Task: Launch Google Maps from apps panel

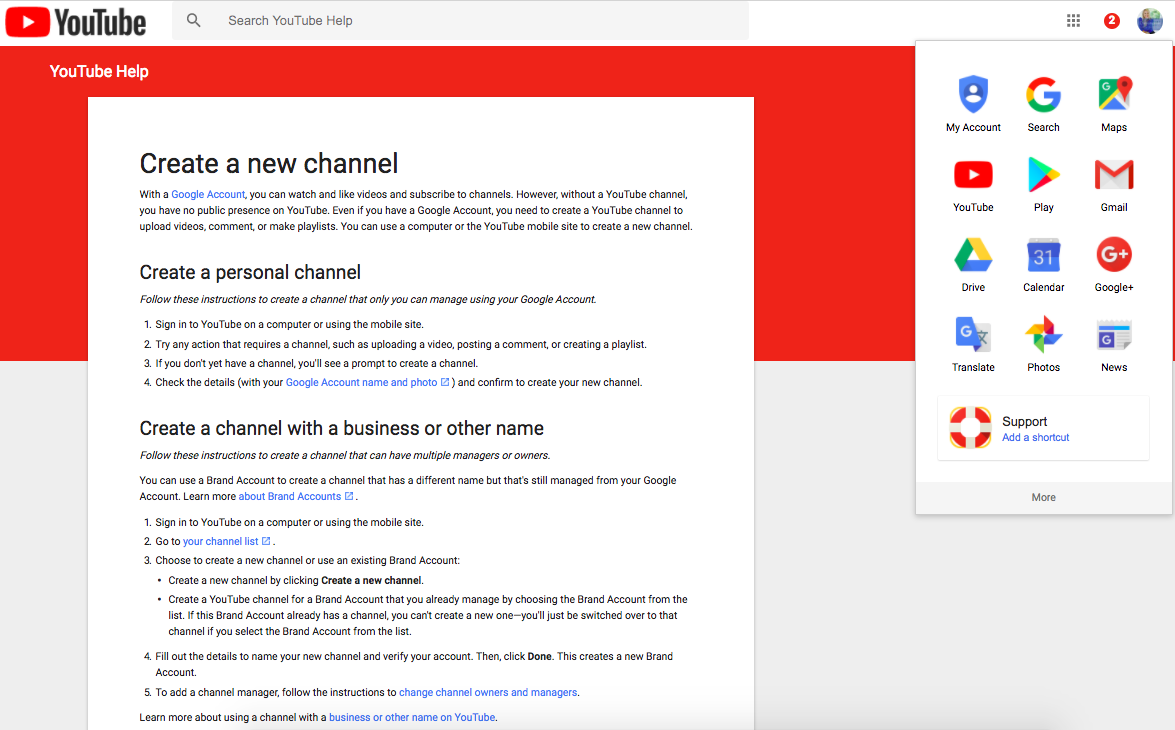Action: coord(1114,103)
